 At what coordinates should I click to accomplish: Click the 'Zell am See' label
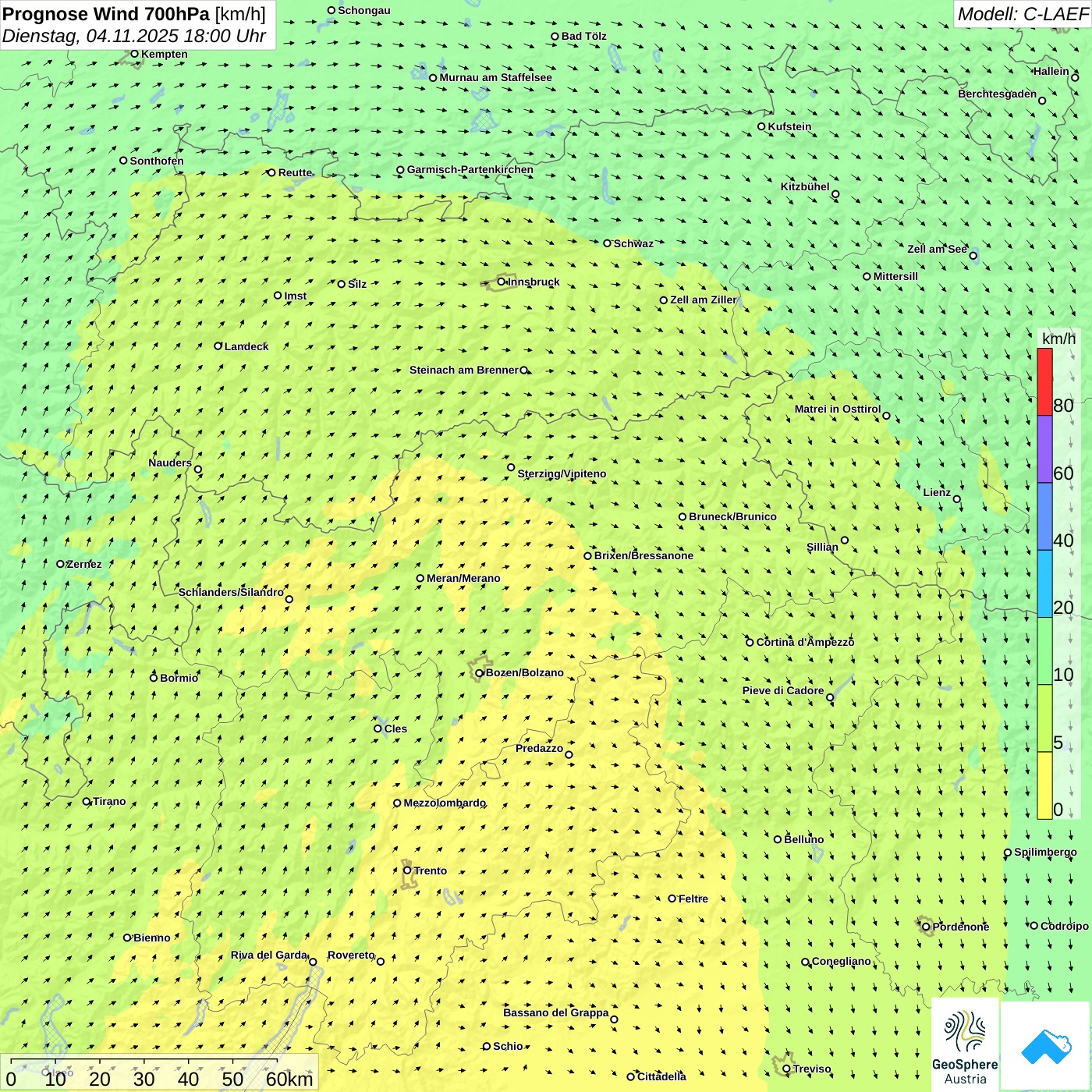(937, 249)
